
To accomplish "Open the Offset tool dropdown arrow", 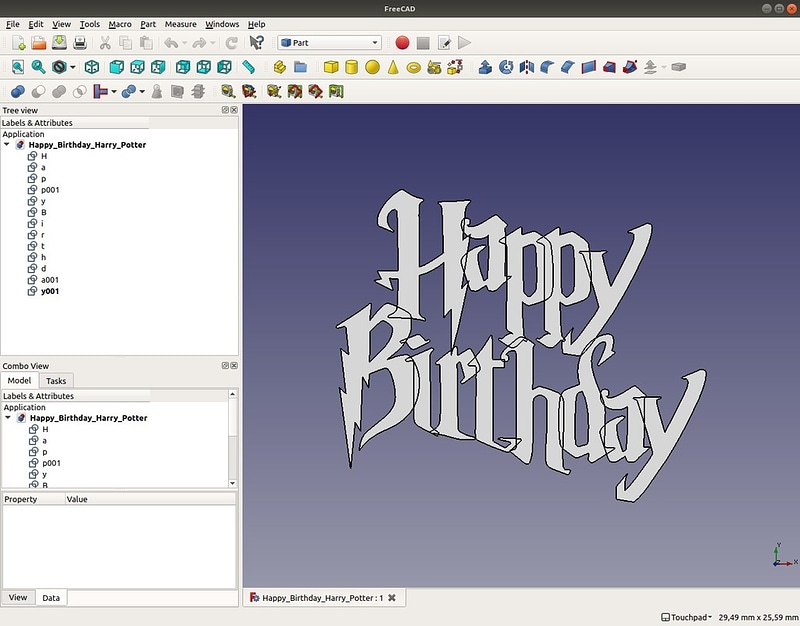I will click(x=664, y=67).
